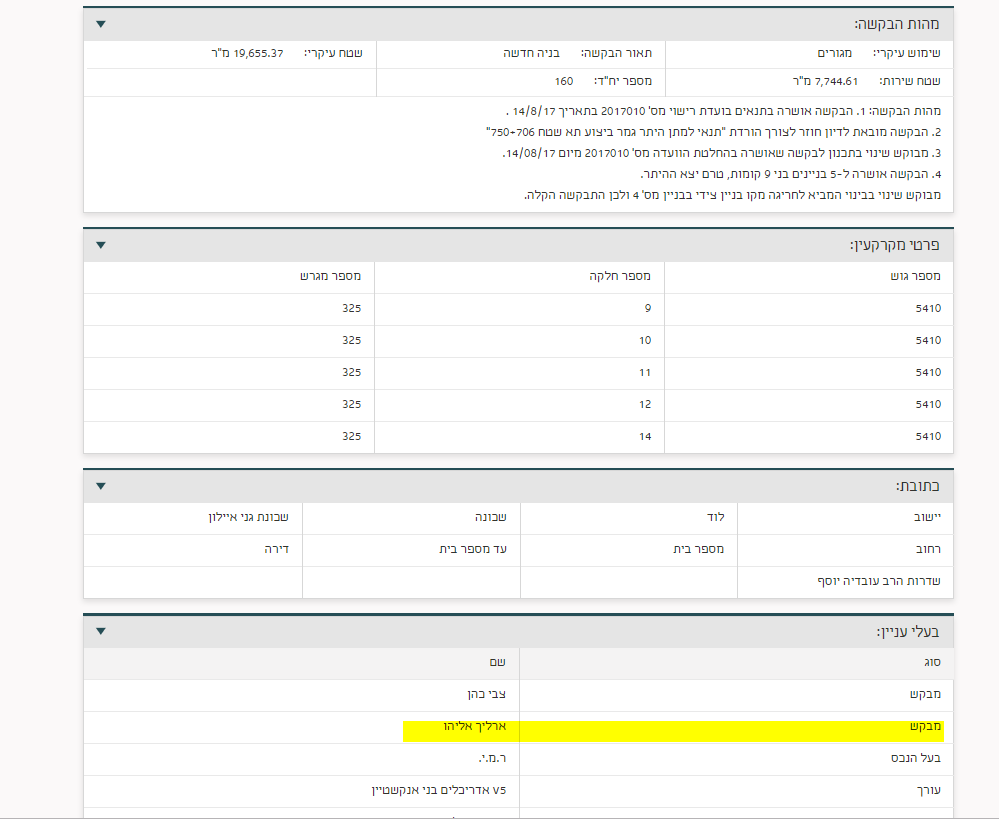The width and height of the screenshot is (999, 824).
Task: Click the מספר מגרש column header
Action: [x=331, y=276]
